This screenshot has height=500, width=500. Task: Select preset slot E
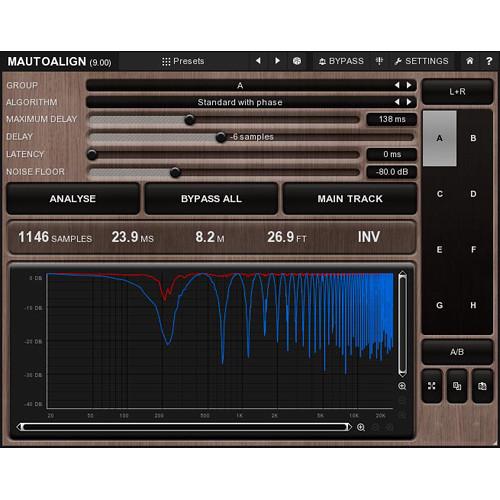click(440, 250)
